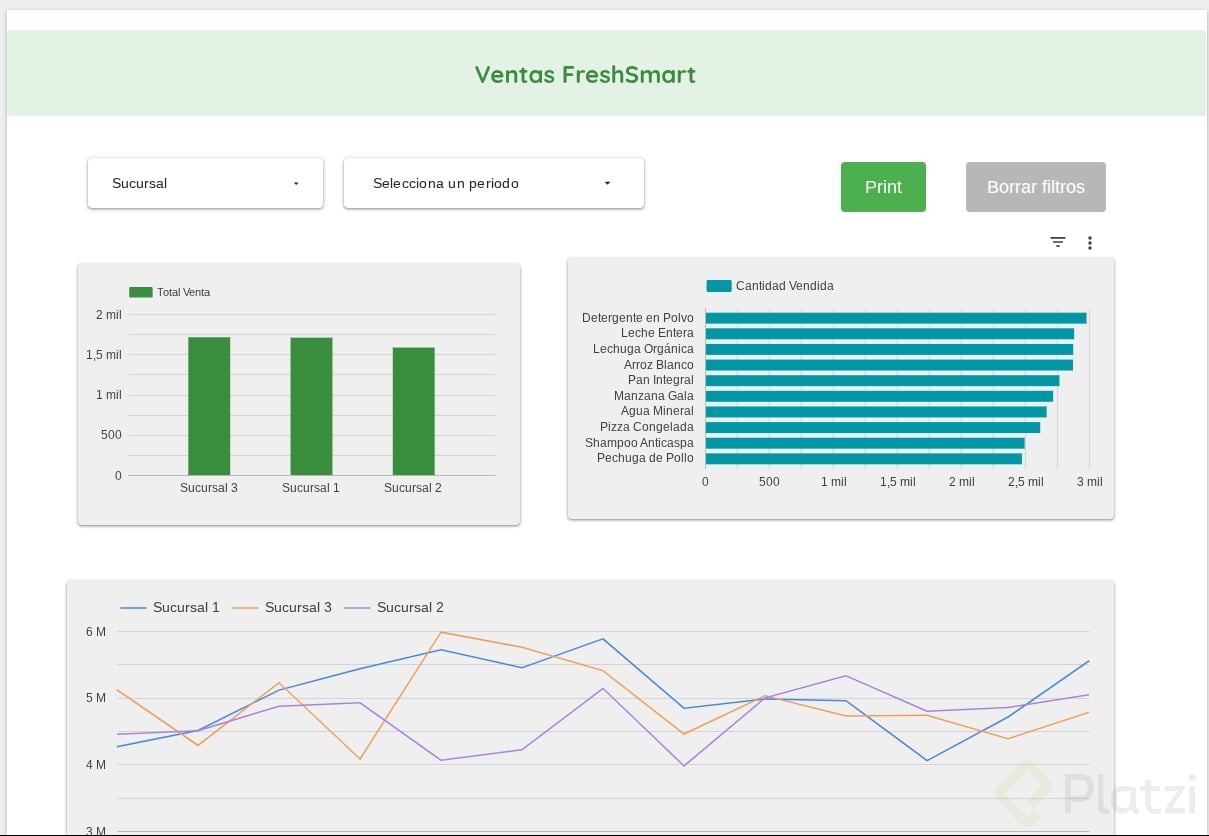
Task: Click the Cantidad Vendida legend swatch
Action: click(719, 286)
